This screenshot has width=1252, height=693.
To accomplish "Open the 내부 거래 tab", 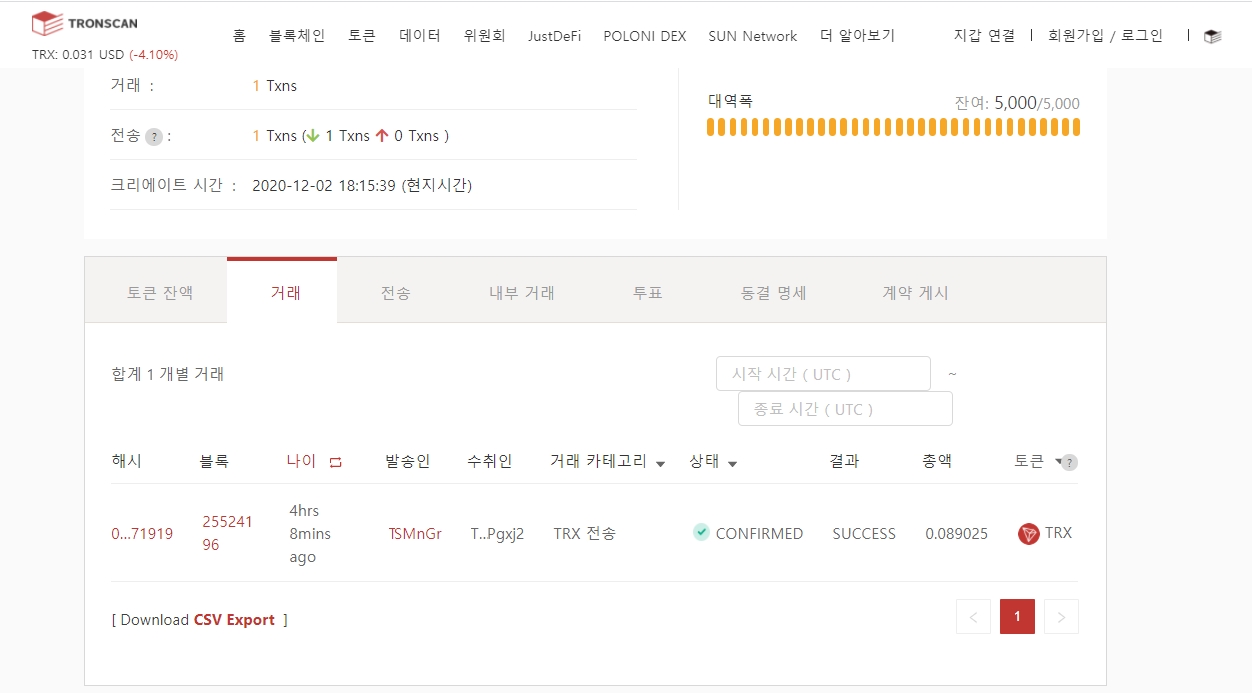I will (x=521, y=293).
